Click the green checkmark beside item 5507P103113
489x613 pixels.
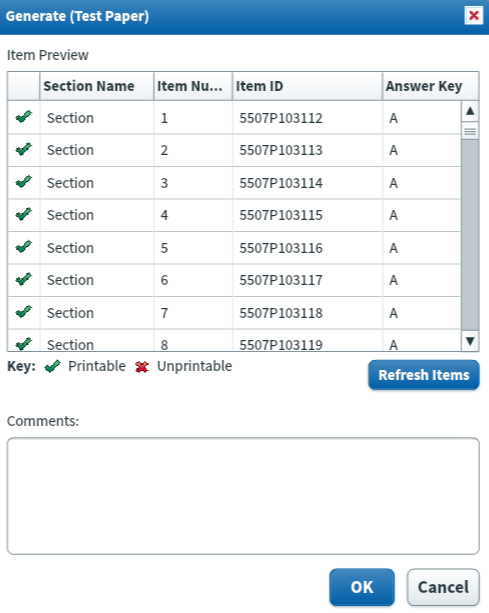tap(23, 149)
